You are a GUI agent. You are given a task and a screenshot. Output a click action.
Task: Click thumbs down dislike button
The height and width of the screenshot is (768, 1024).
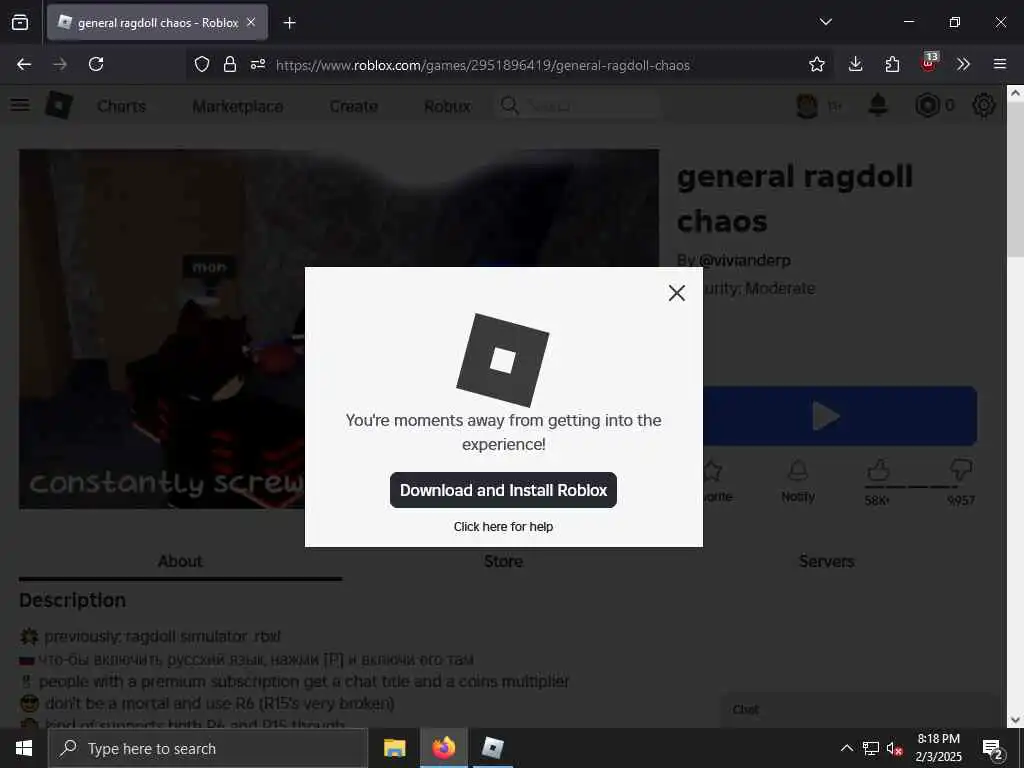coord(961,470)
